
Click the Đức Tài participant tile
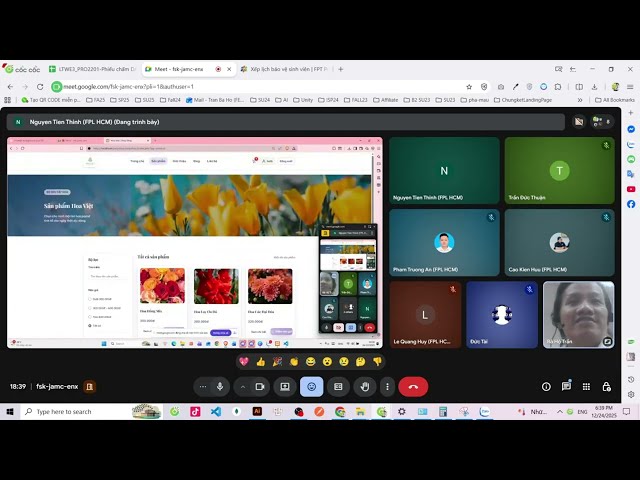[502, 315]
